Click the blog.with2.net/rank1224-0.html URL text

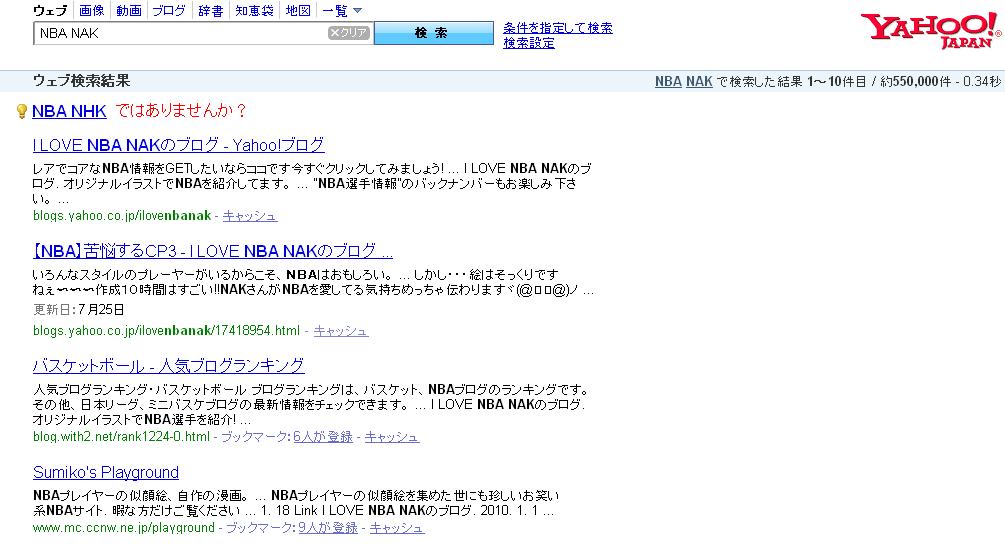click(x=121, y=436)
